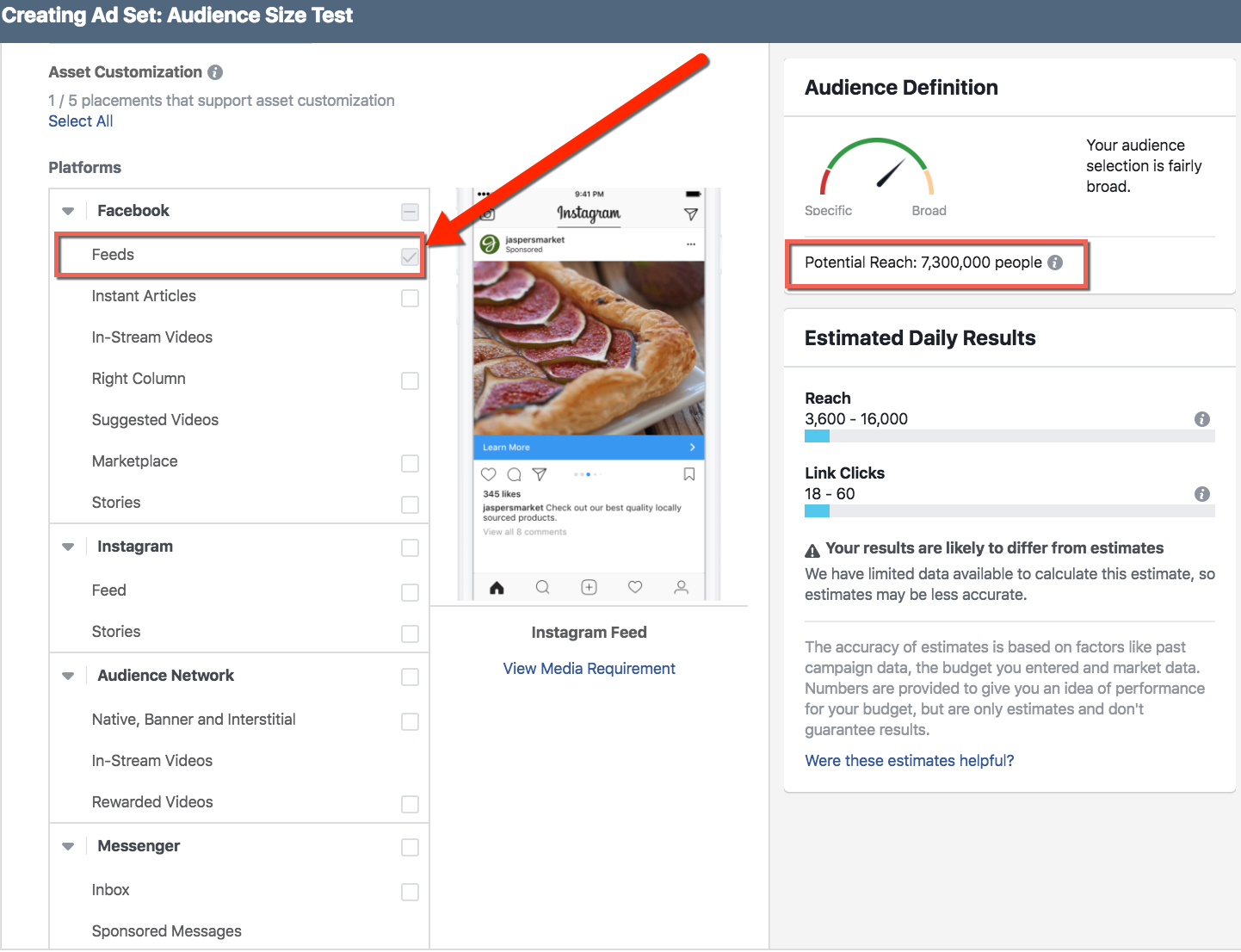Click the fig tart ad image

point(589,349)
